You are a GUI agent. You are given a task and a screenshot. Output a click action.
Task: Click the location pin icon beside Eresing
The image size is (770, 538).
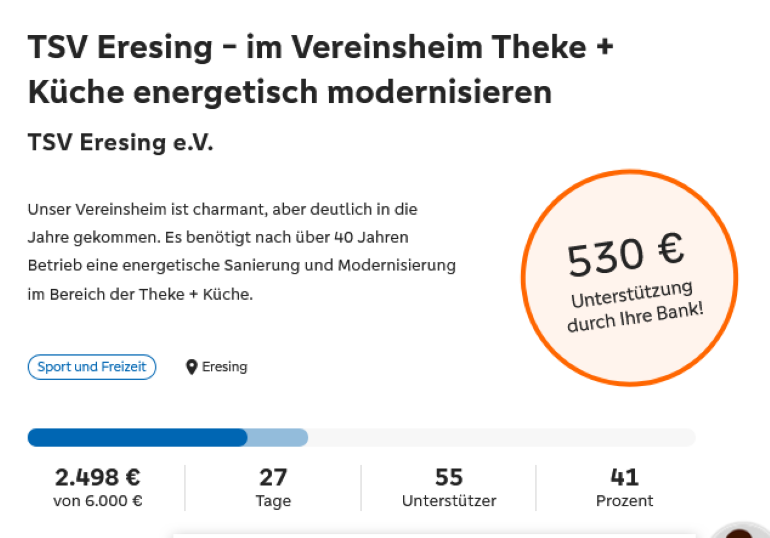click(x=192, y=367)
